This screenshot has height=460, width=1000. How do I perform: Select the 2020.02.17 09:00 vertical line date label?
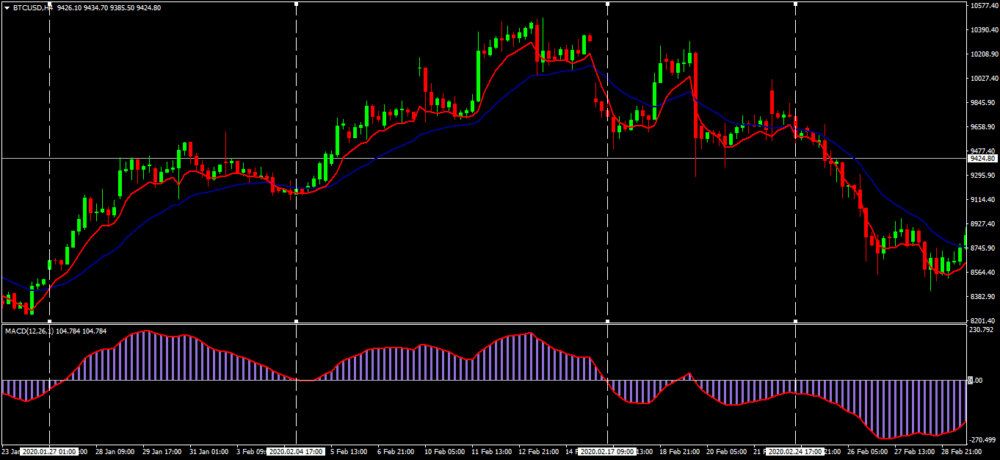tap(609, 451)
